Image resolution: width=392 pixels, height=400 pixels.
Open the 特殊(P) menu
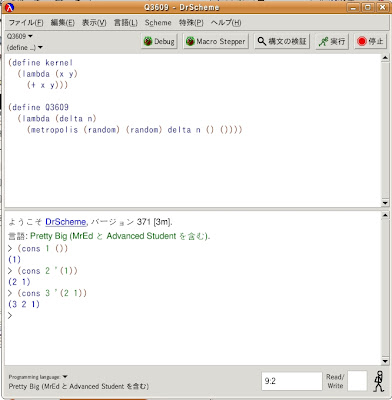click(x=191, y=23)
